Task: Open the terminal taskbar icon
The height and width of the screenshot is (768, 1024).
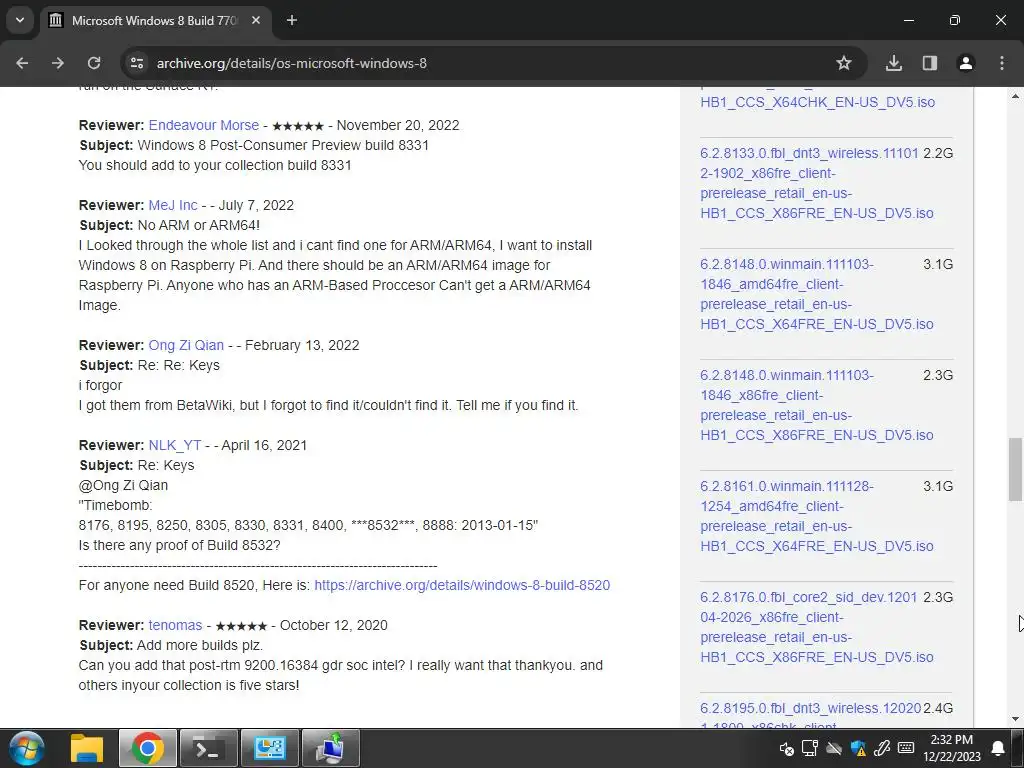Action: pyautogui.click(x=208, y=748)
